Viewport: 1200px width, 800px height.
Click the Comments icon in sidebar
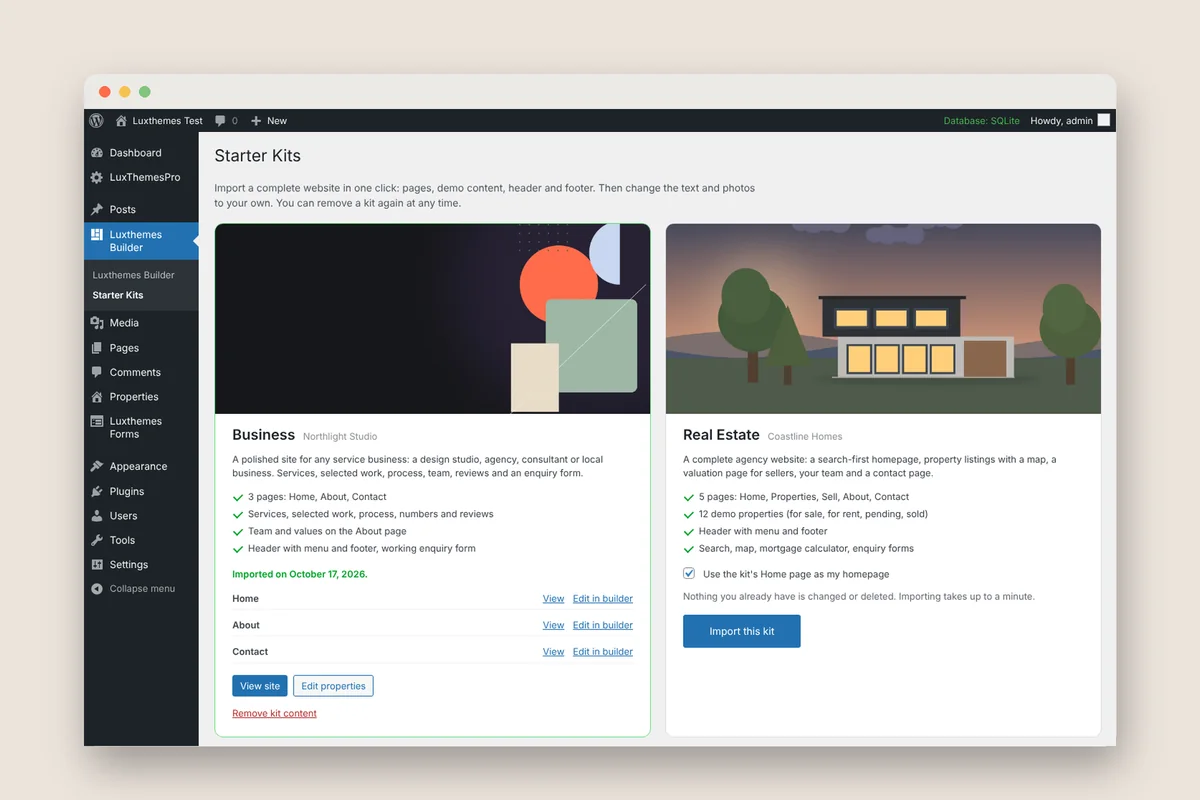click(97, 372)
